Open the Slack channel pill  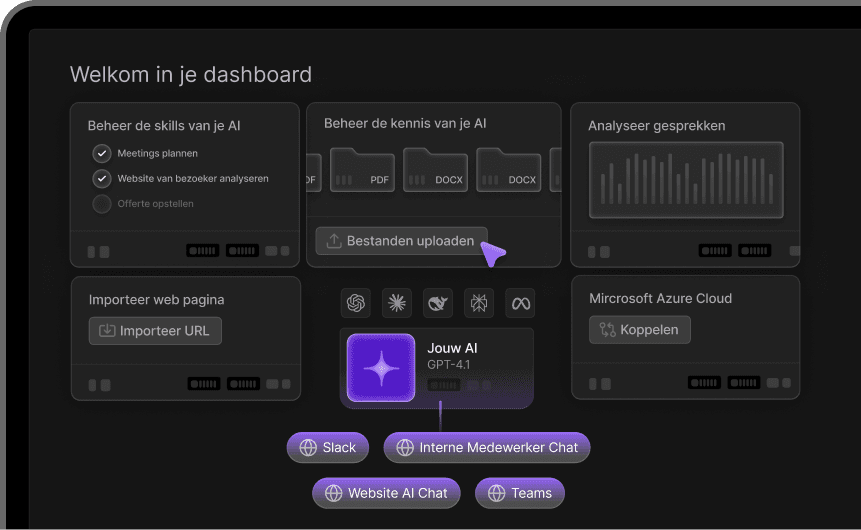(328, 448)
